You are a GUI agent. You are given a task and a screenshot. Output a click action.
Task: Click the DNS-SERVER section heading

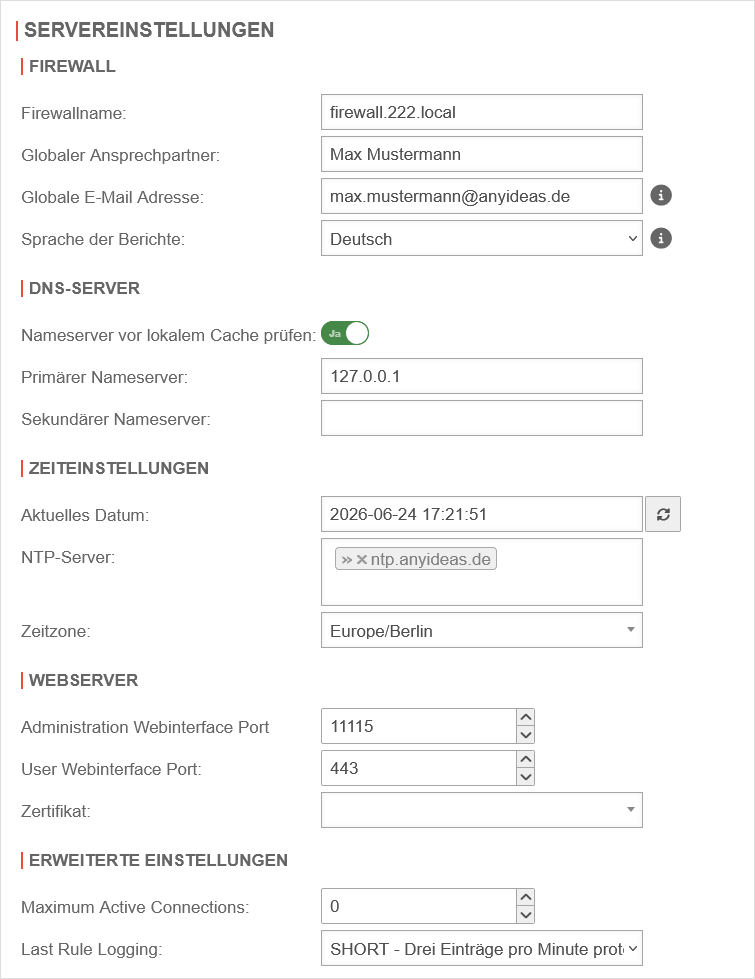point(84,288)
